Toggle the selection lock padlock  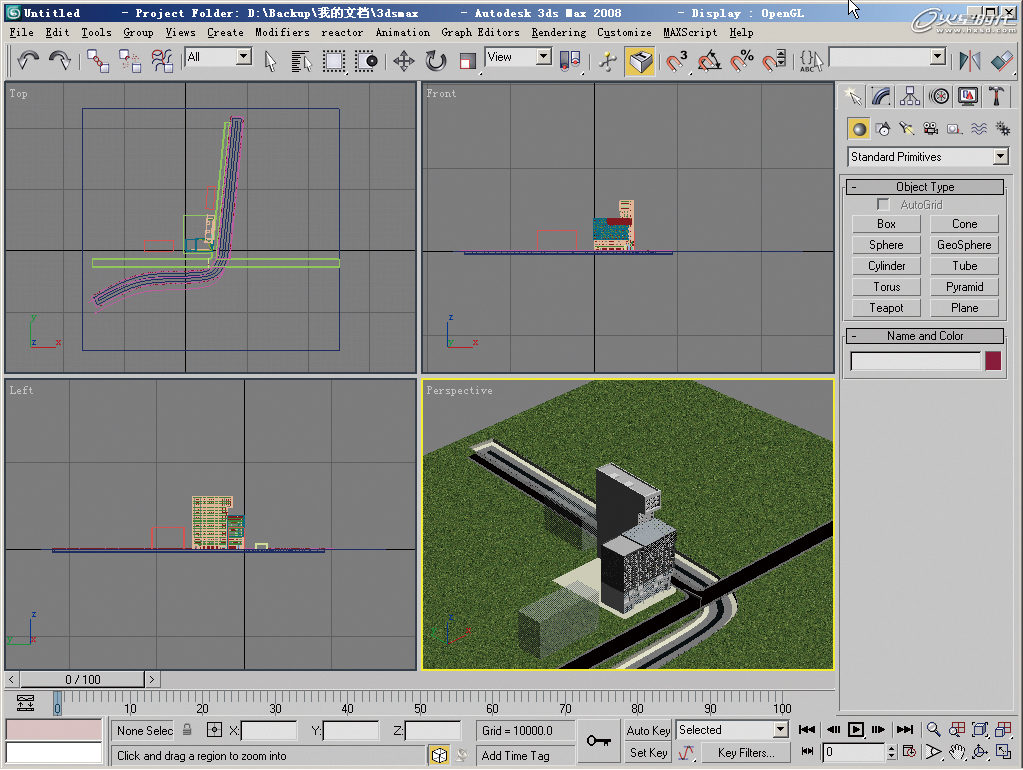187,731
